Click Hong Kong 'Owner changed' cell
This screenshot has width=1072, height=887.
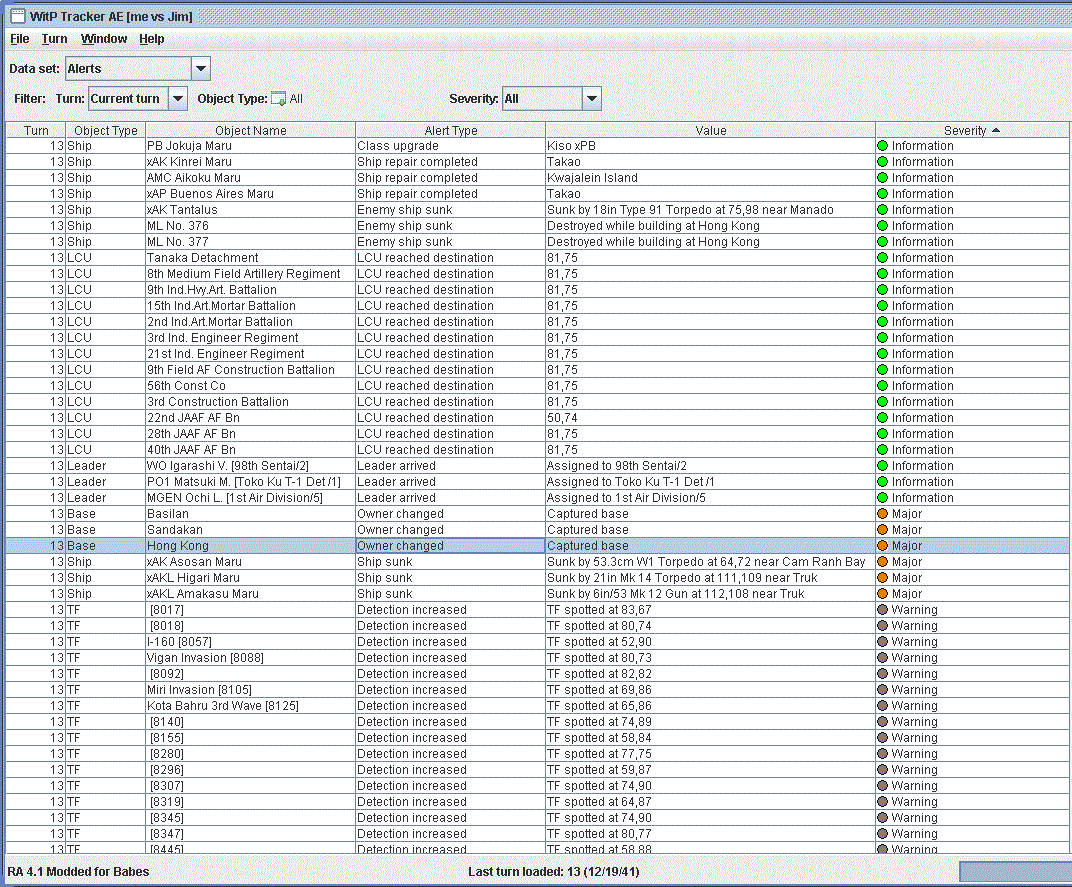pyautogui.click(x=451, y=546)
